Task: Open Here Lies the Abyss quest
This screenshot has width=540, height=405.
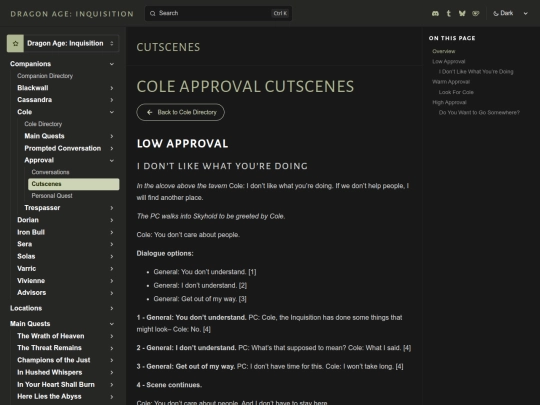Action: click(x=49, y=397)
